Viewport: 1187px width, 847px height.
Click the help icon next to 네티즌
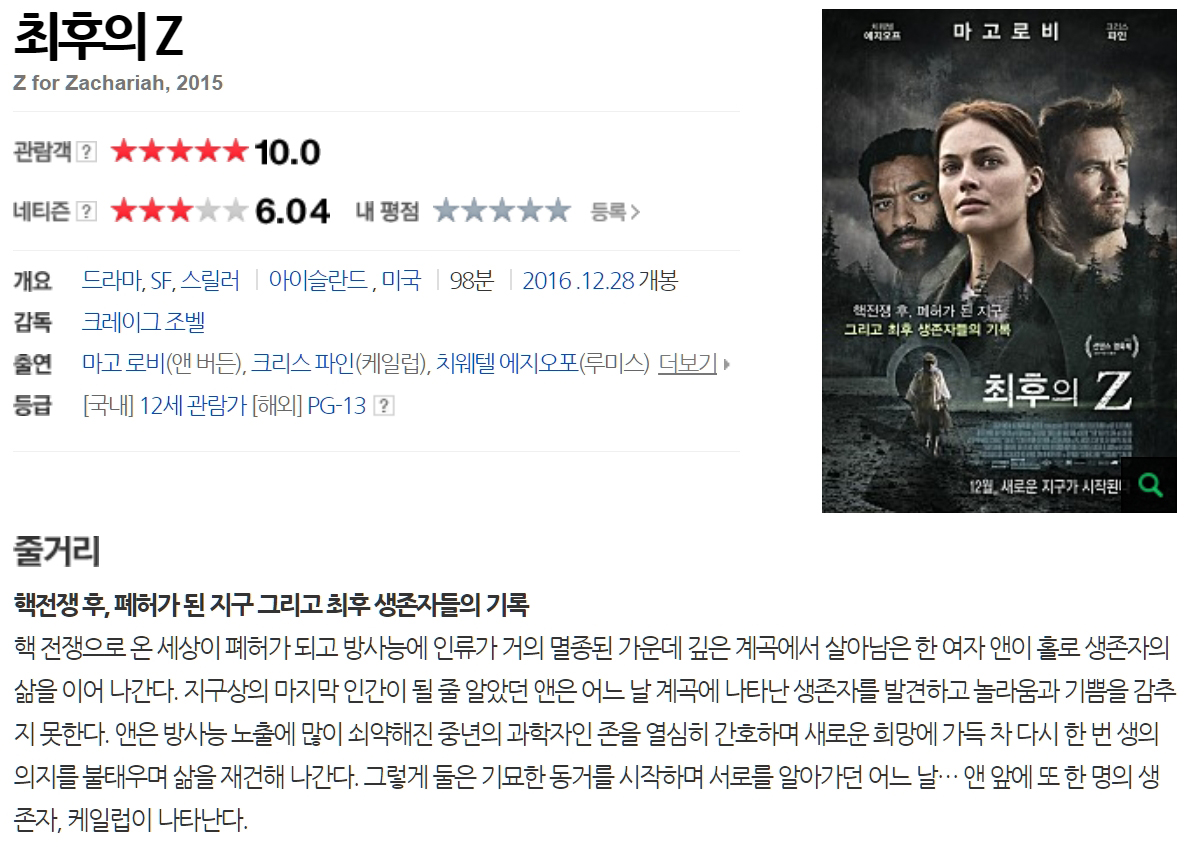87,211
